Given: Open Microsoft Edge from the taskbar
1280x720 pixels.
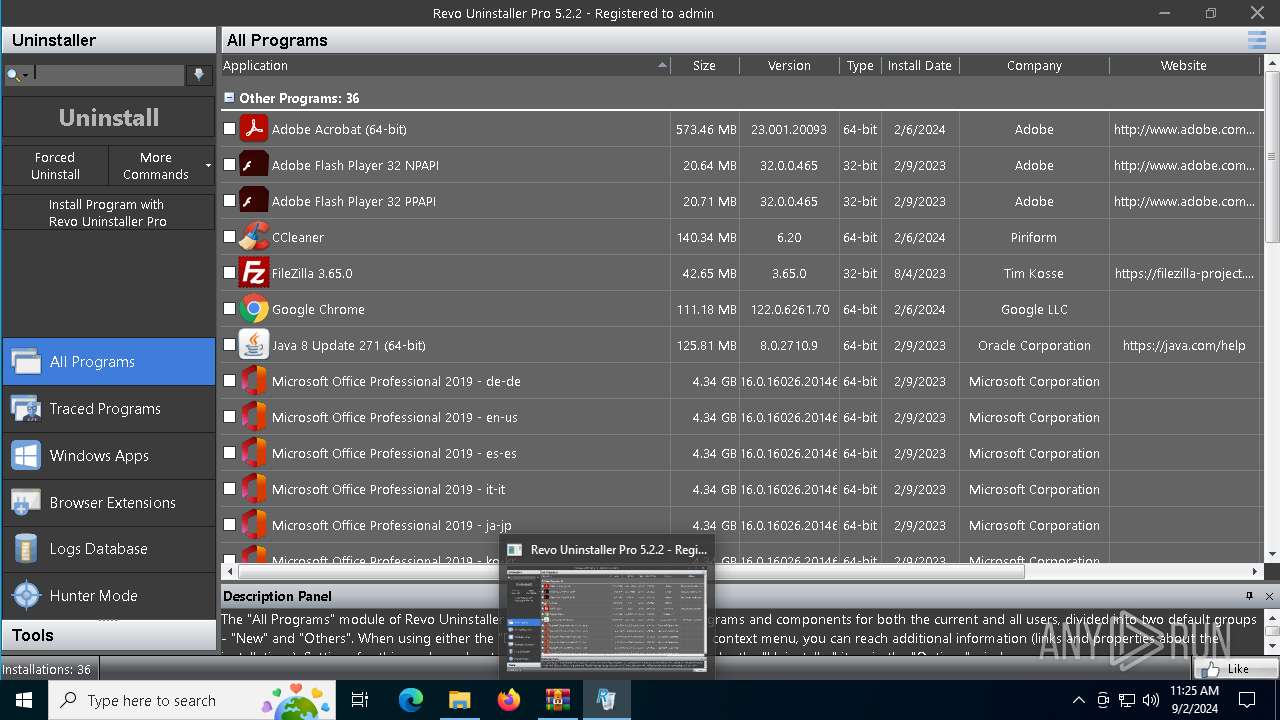Looking at the screenshot, I should 411,700.
